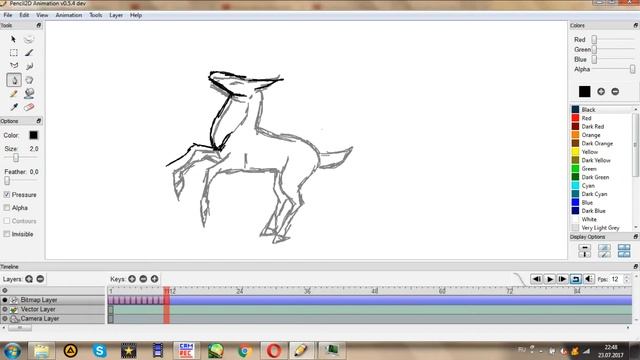Play the animation
The image size is (640, 360).
(x=550, y=279)
